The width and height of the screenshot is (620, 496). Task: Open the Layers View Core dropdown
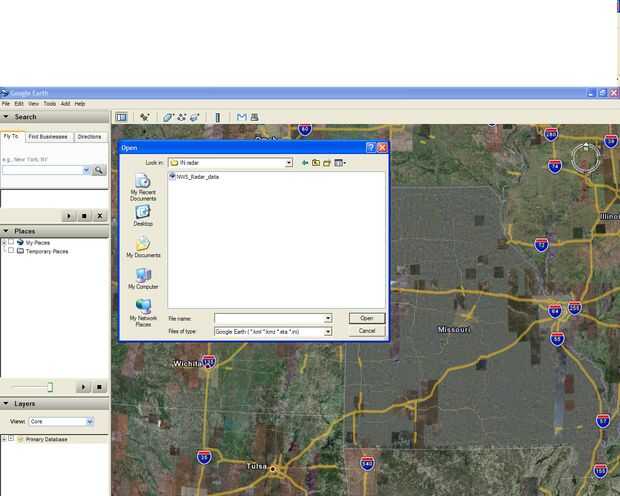click(90, 422)
